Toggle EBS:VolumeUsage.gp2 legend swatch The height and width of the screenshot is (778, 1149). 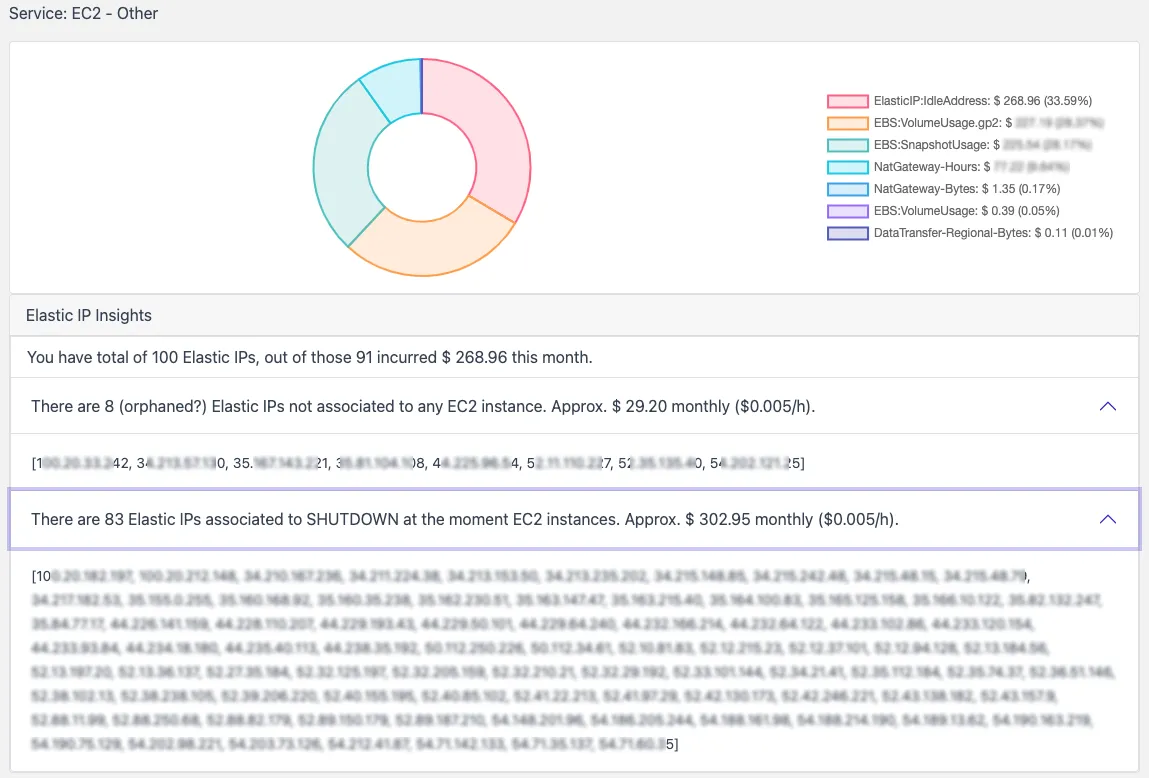point(847,123)
